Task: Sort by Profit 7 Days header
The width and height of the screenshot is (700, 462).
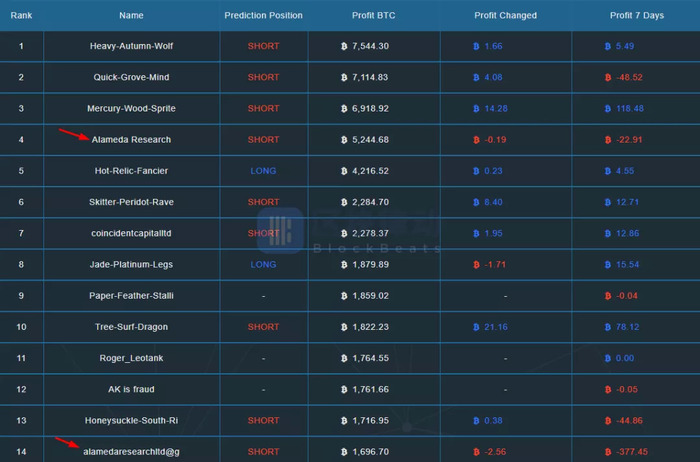Action: 637,15
